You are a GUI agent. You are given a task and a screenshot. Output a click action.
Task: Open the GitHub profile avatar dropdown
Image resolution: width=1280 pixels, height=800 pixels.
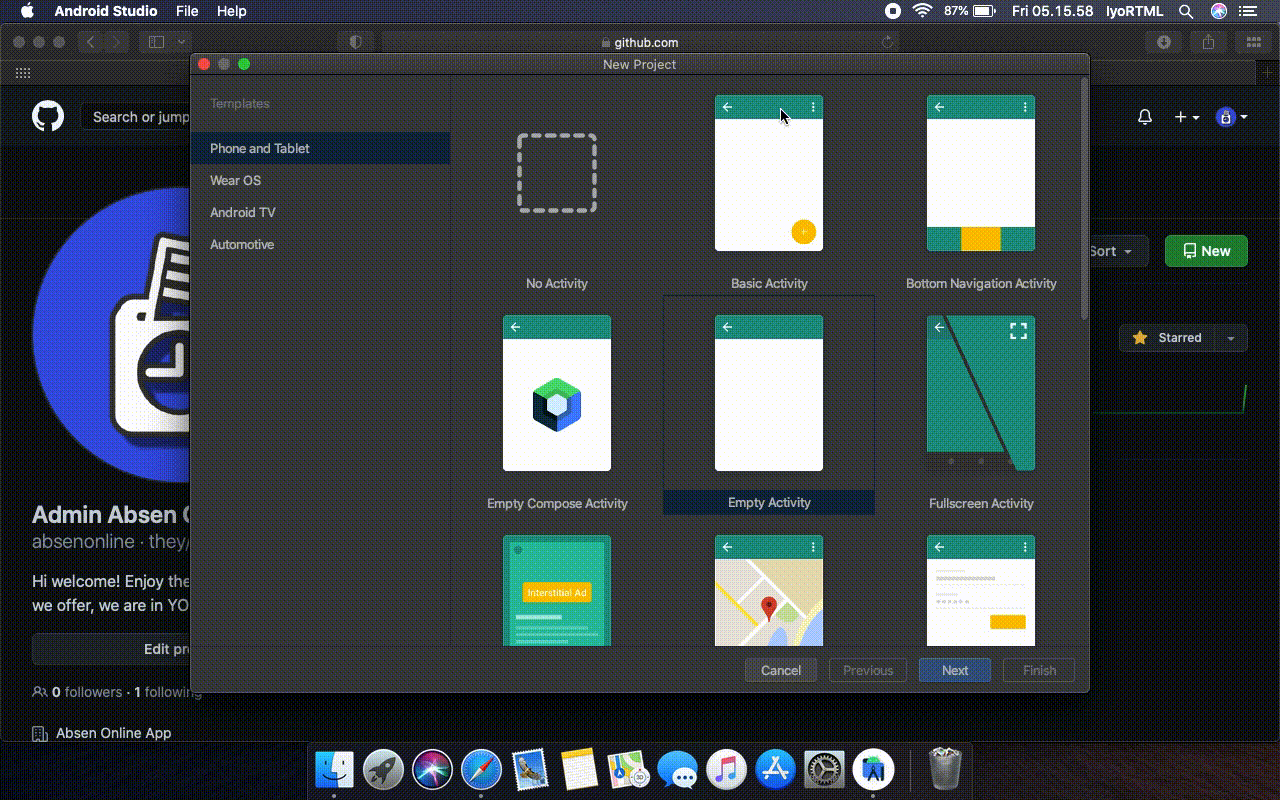pyautogui.click(x=1232, y=117)
